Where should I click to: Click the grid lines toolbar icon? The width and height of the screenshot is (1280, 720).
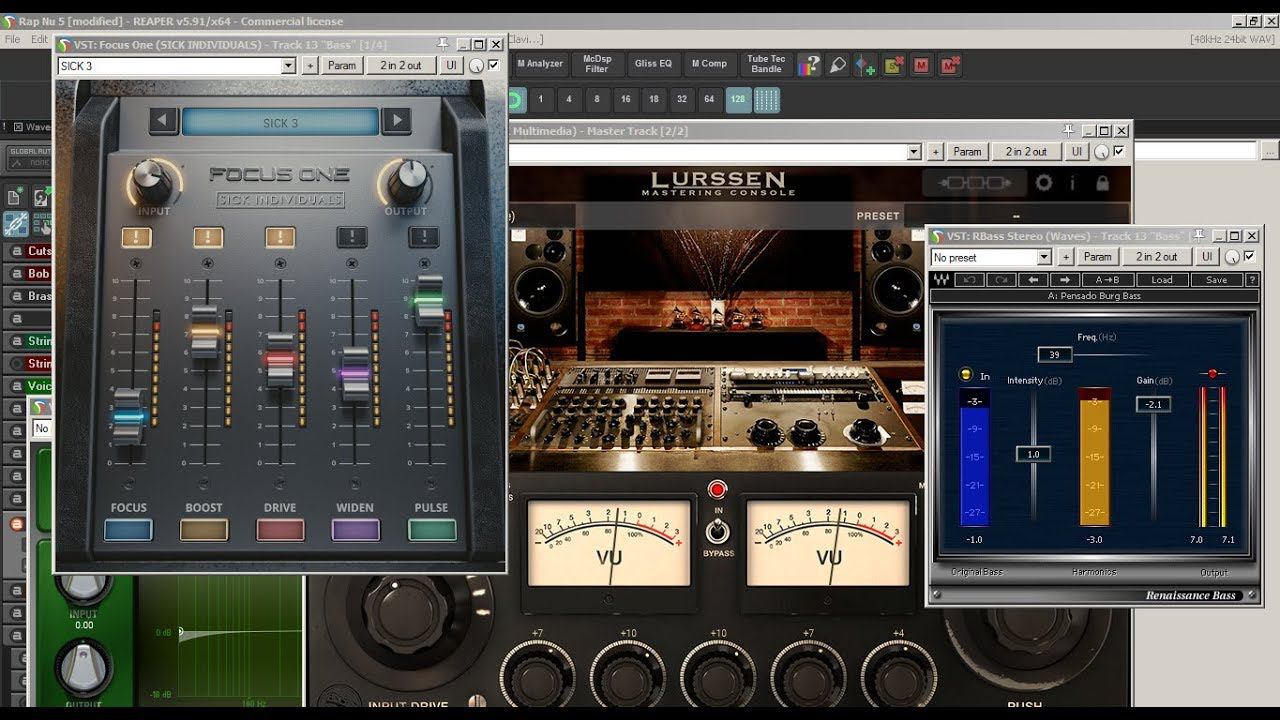tap(766, 100)
